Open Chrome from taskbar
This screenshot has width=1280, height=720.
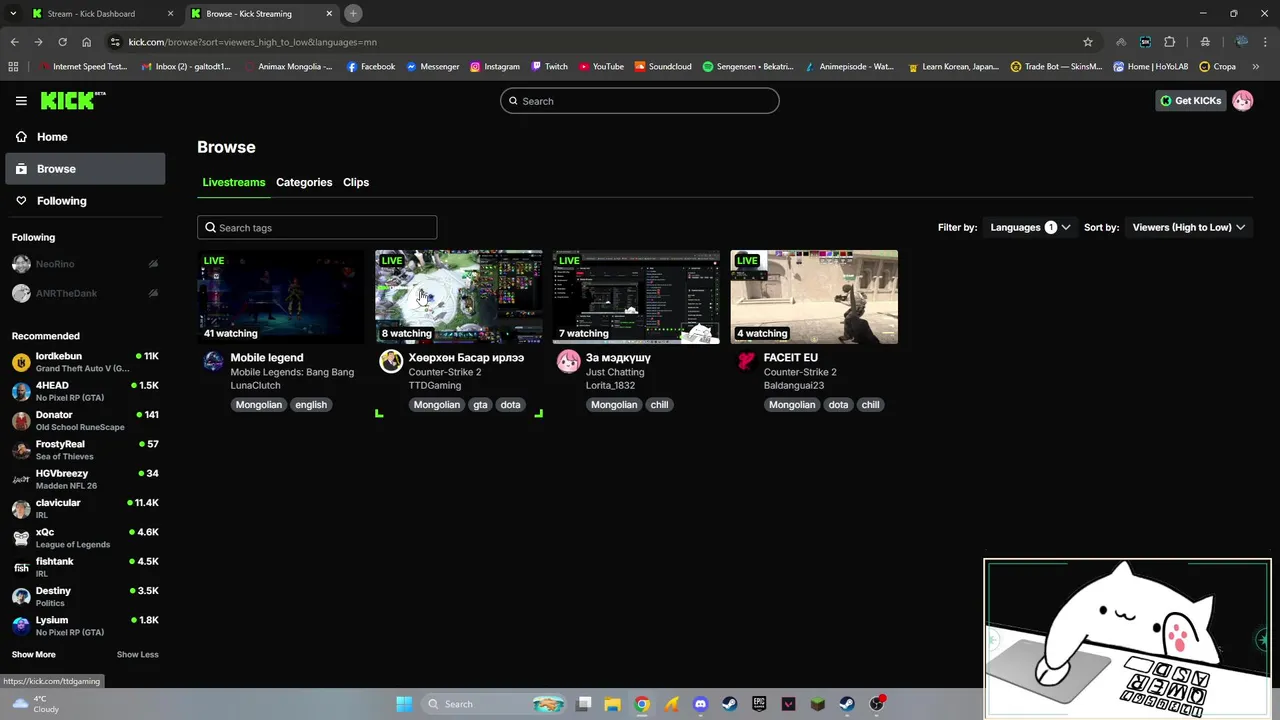pos(642,704)
